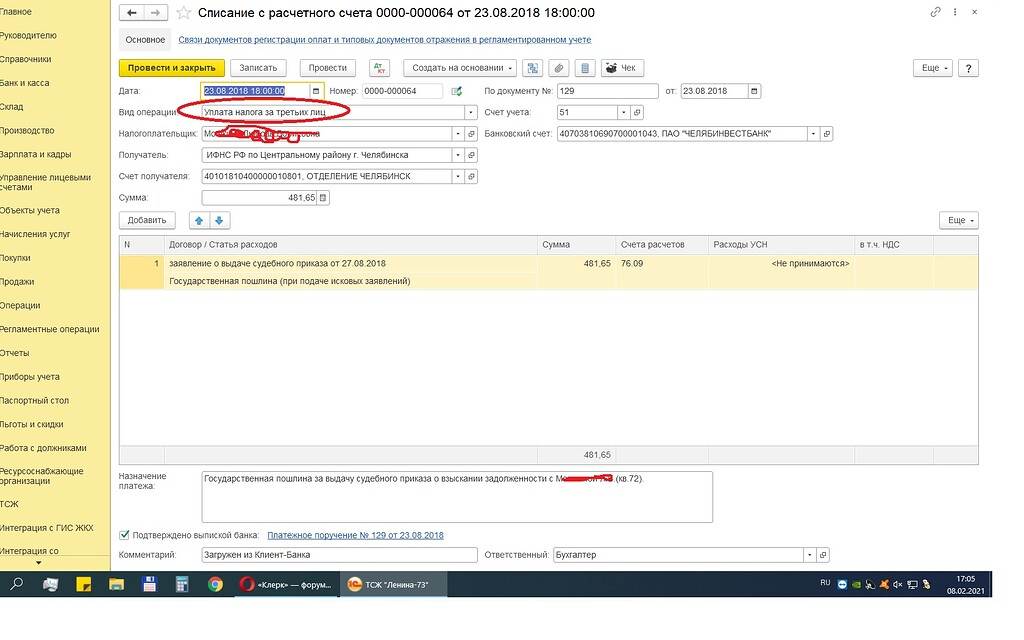Viewport: 1024px width, 640px height.
Task: Expand Счет получателя dropdown arrow
Action: [458, 176]
